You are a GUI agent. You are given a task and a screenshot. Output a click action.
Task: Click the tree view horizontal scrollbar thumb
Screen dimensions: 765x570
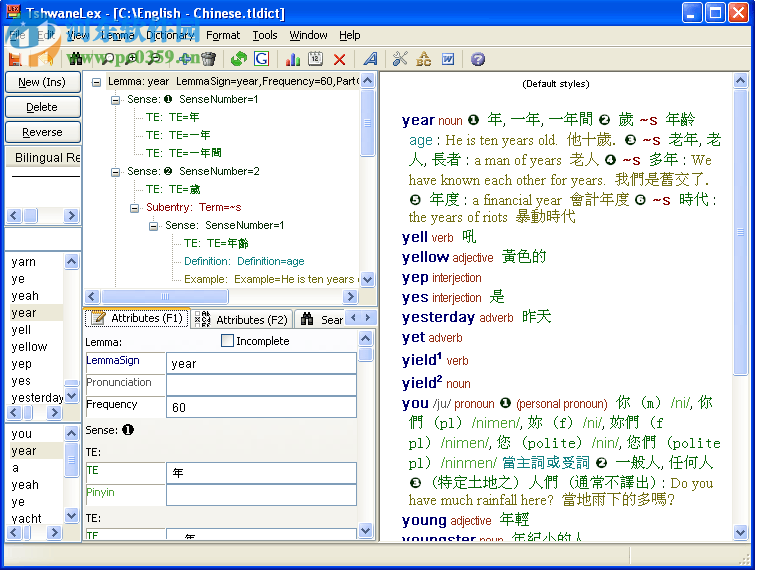tap(164, 296)
